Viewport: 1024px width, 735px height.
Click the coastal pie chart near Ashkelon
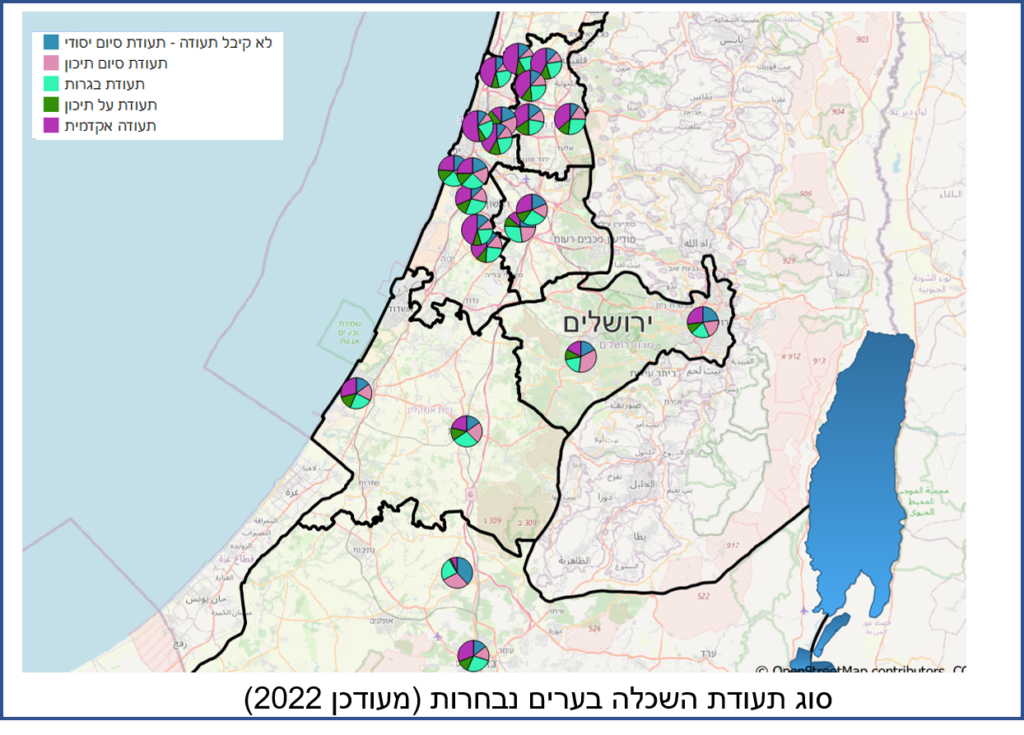[355, 393]
